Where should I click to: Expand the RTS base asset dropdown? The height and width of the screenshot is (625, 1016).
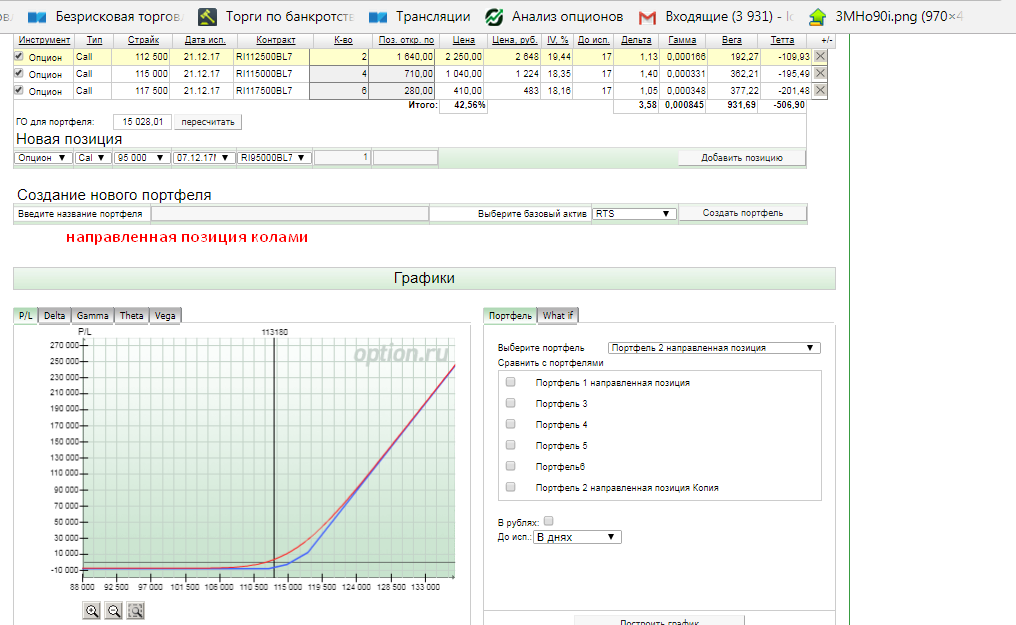[x=634, y=213]
